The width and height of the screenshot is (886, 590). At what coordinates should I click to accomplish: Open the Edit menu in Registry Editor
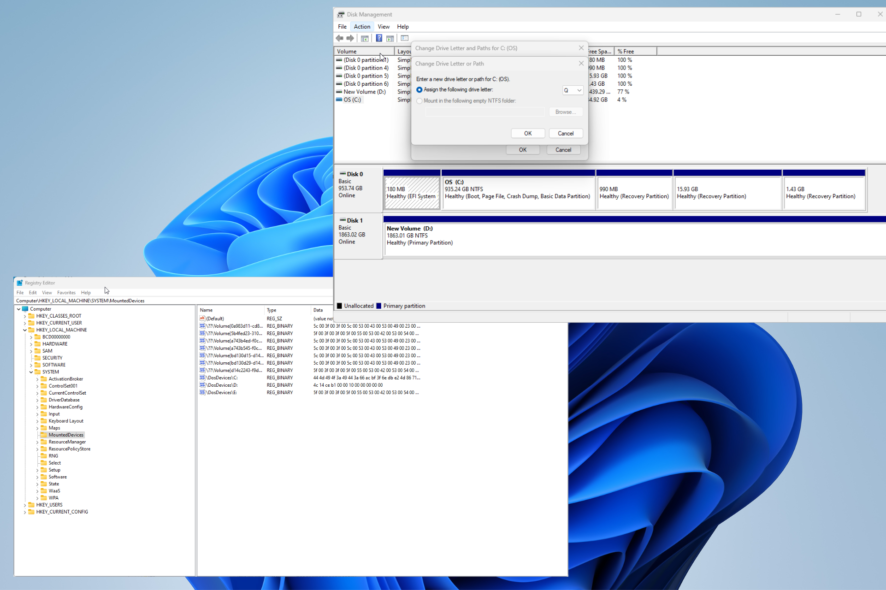click(x=33, y=293)
